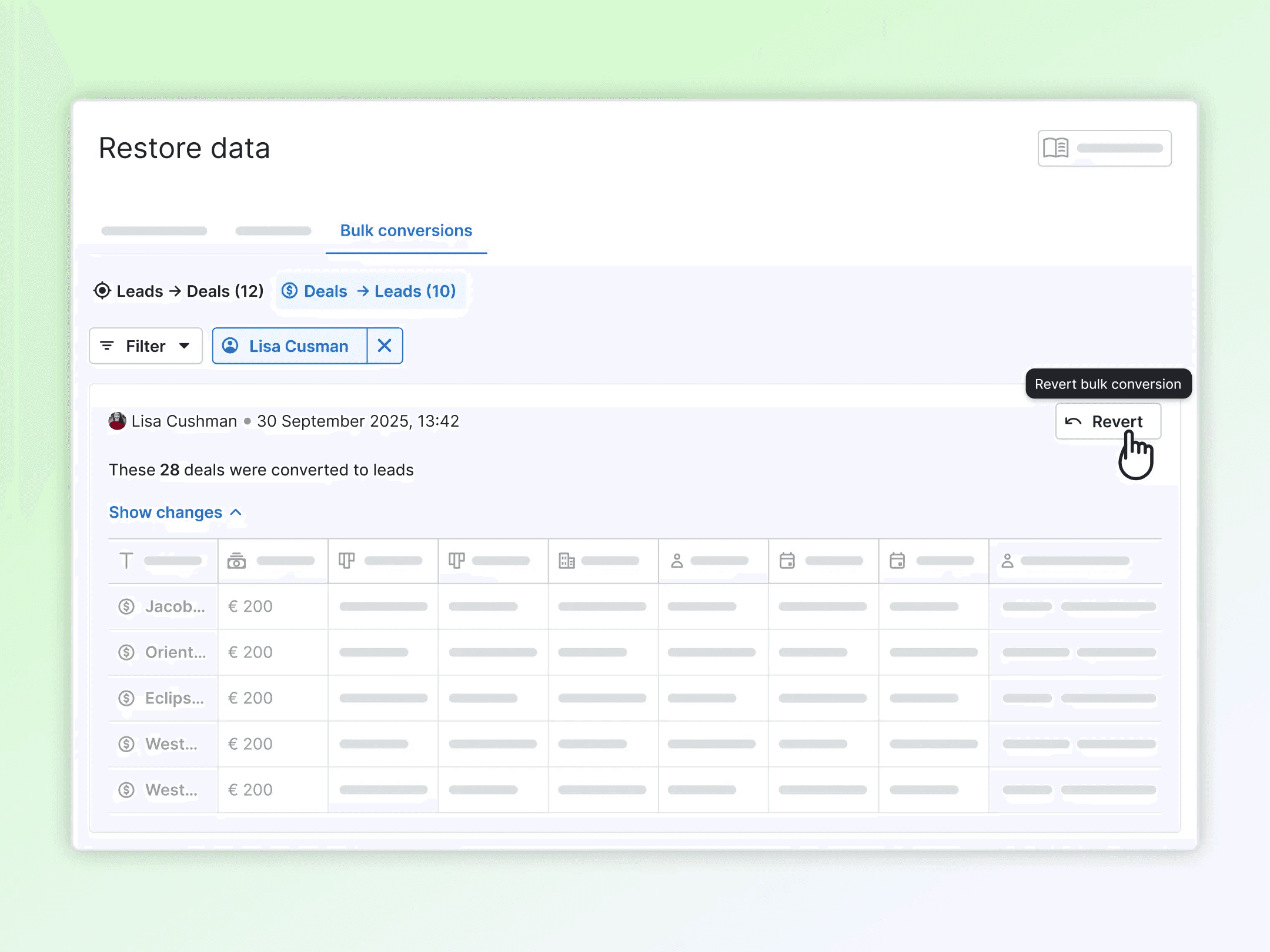The height and width of the screenshot is (952, 1270).
Task: Switch to the Bulk conversions tab
Action: point(406,230)
